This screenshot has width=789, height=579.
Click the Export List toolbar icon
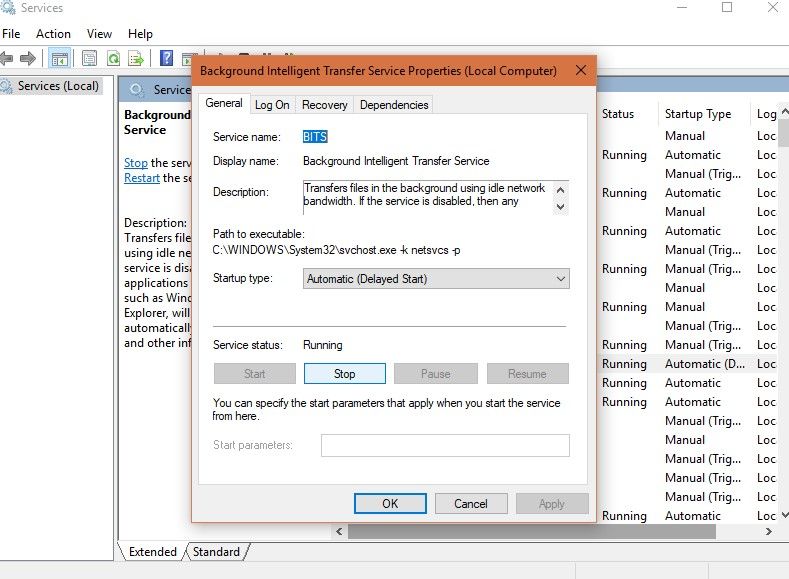tap(136, 59)
